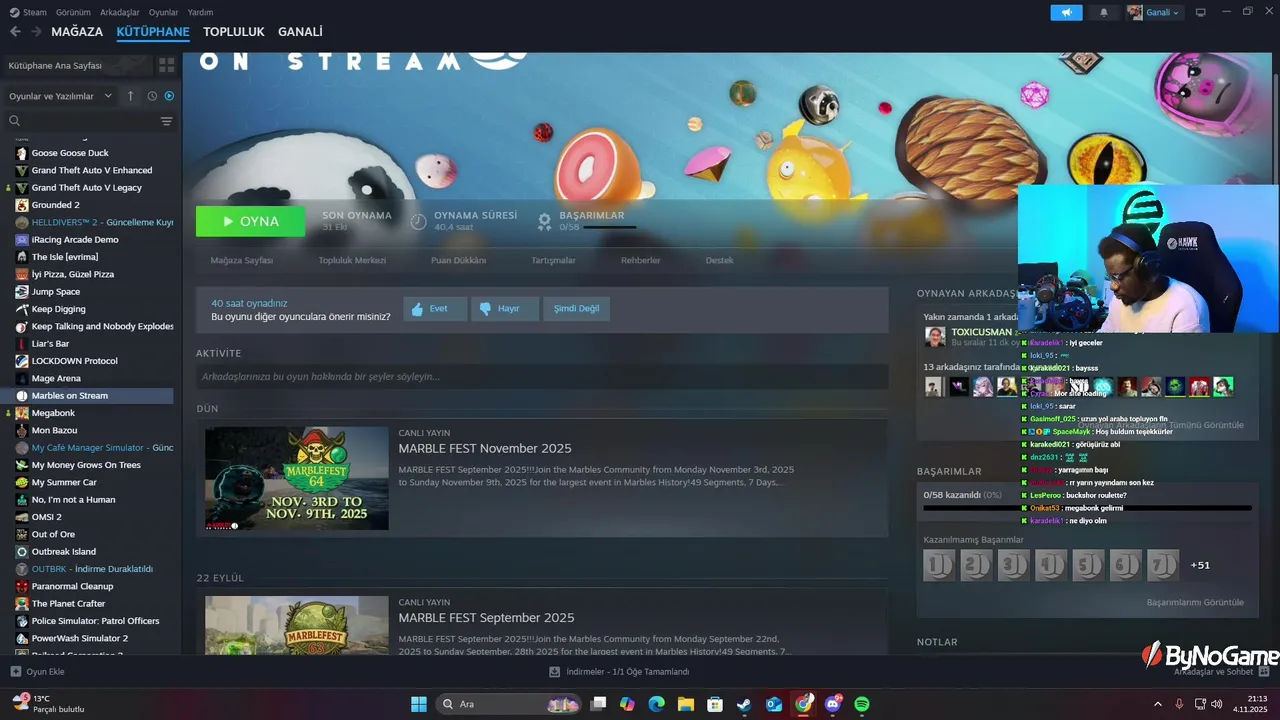Viewport: 1280px width, 720px height.
Task: Open the MARBLE FEST September 2025 title
Action: [486, 618]
